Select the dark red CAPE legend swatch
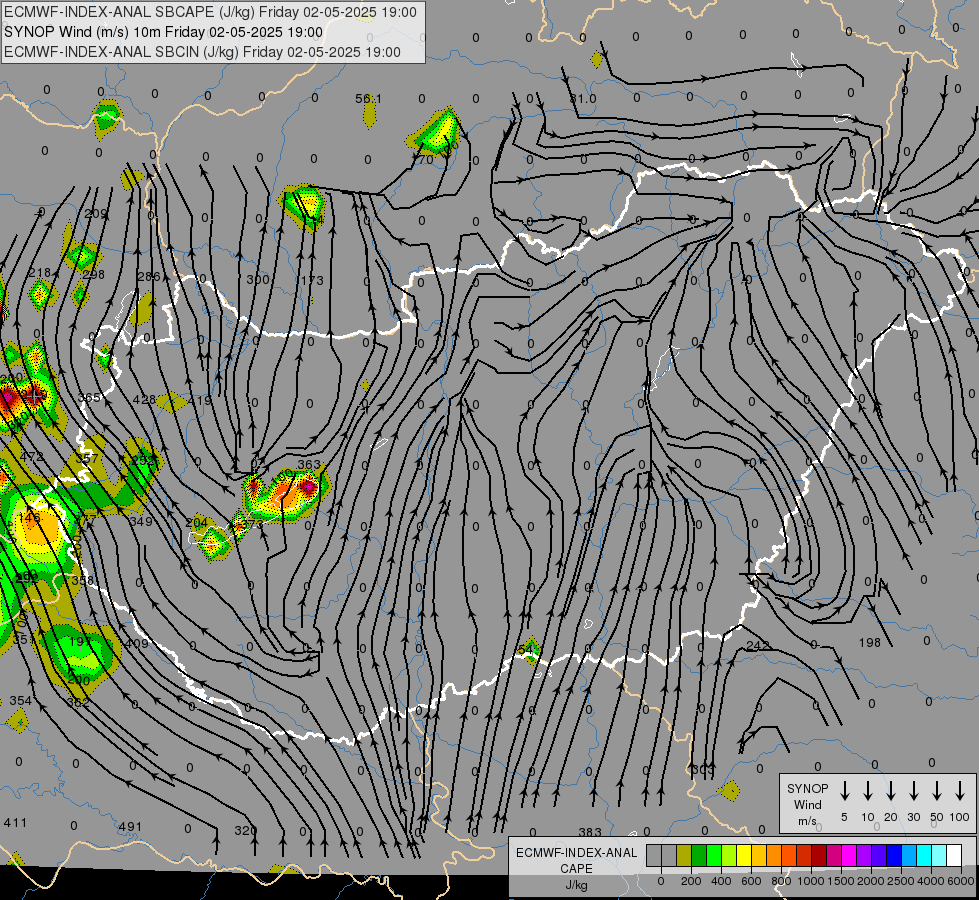 819,856
